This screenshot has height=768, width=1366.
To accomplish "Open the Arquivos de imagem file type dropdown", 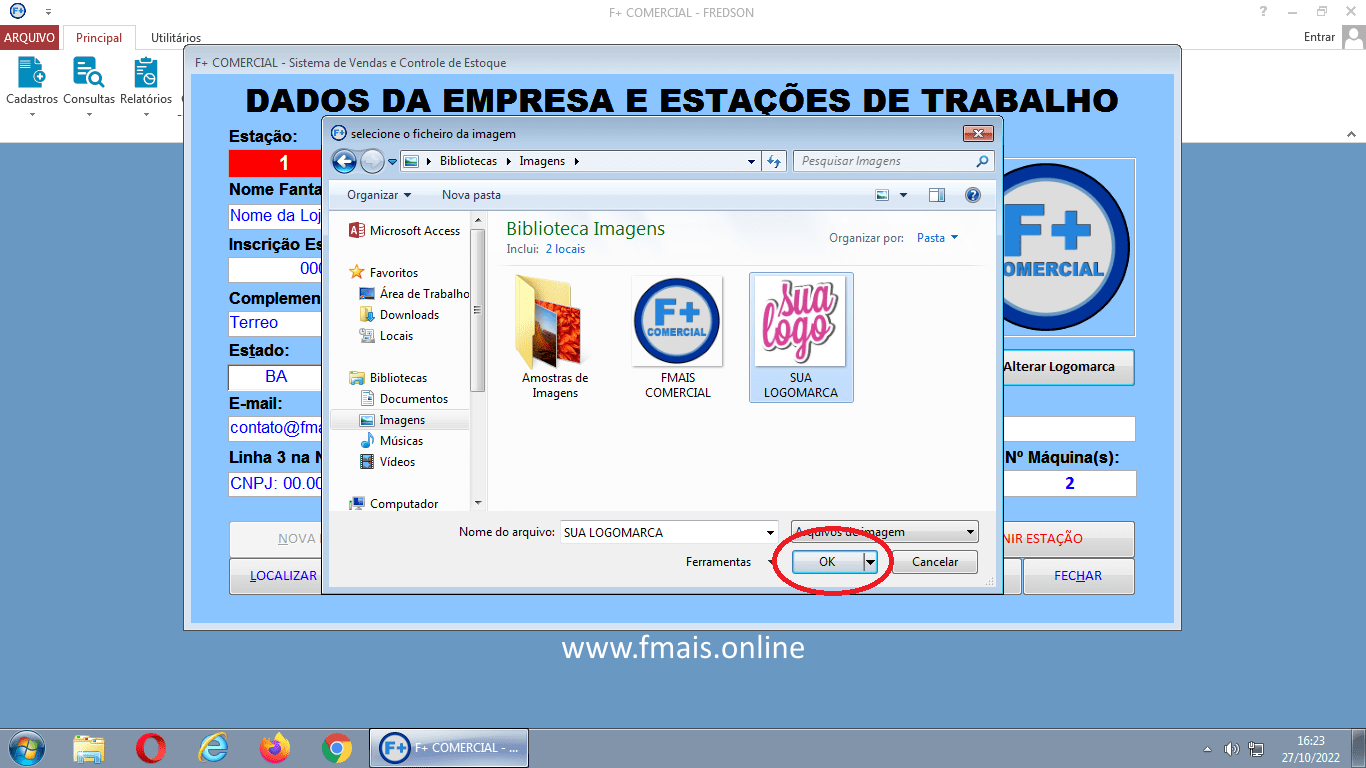I will coord(885,532).
